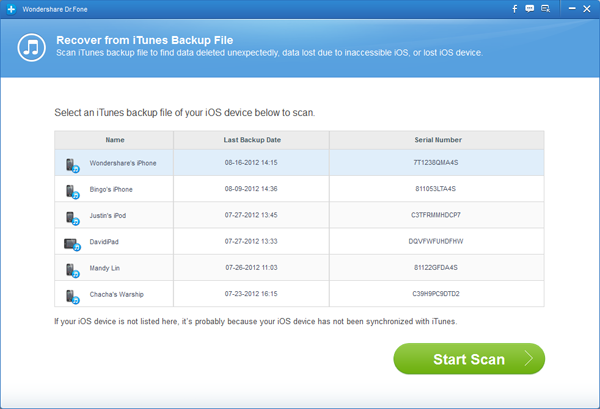Select the Wondershare's iPhone backup name

[123, 163]
